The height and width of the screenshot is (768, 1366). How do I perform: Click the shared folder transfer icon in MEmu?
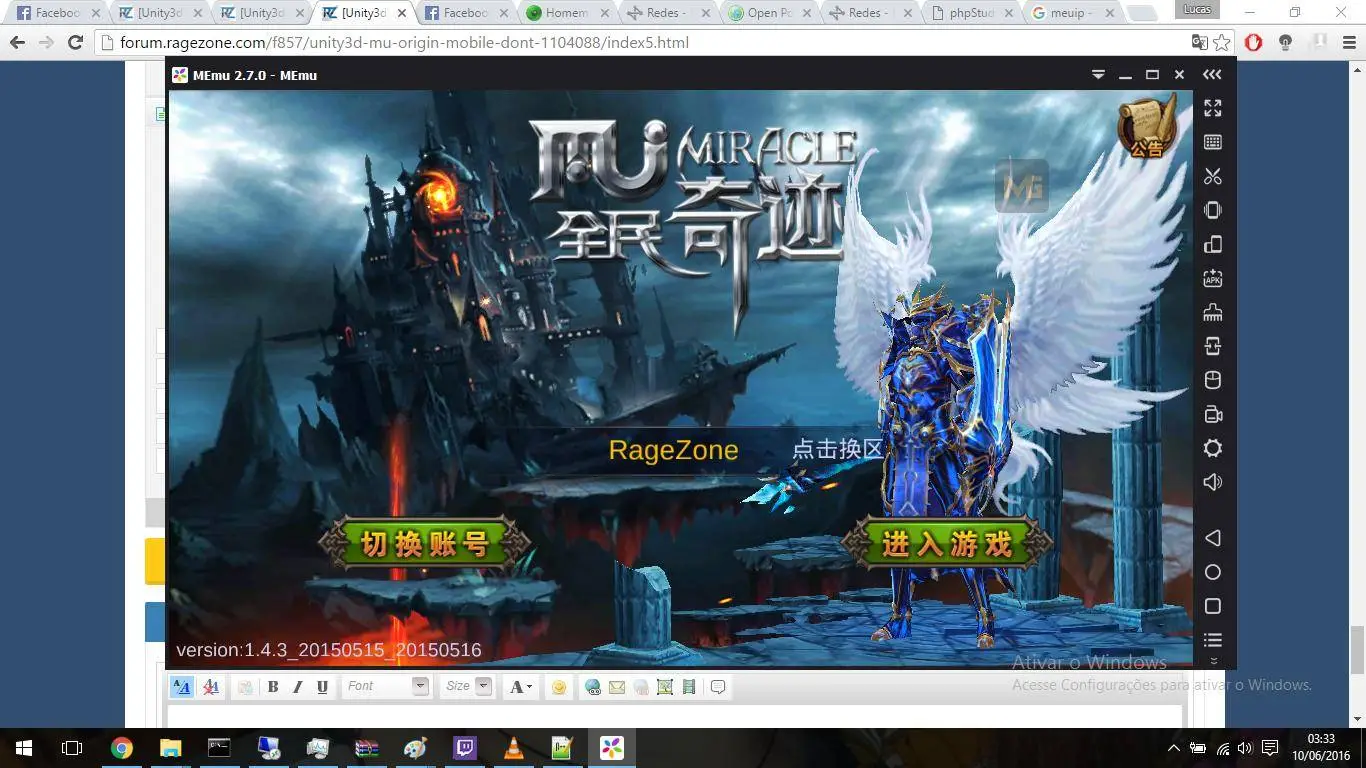pyautogui.click(x=1213, y=346)
